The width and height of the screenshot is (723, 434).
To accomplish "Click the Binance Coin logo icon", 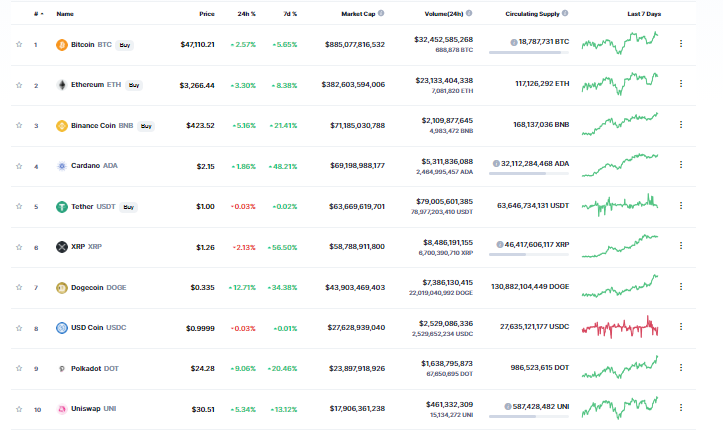I will click(62, 125).
